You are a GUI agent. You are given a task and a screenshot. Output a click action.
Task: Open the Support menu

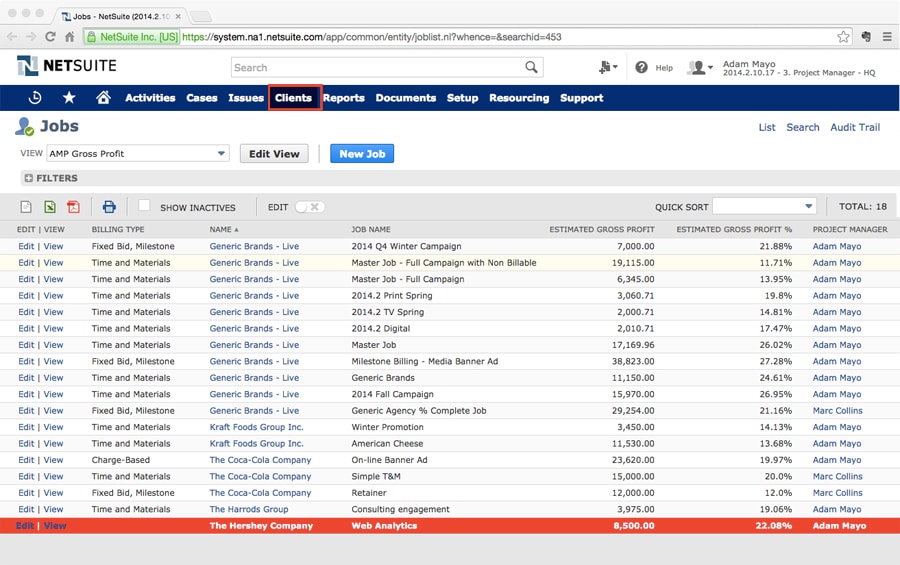click(581, 98)
